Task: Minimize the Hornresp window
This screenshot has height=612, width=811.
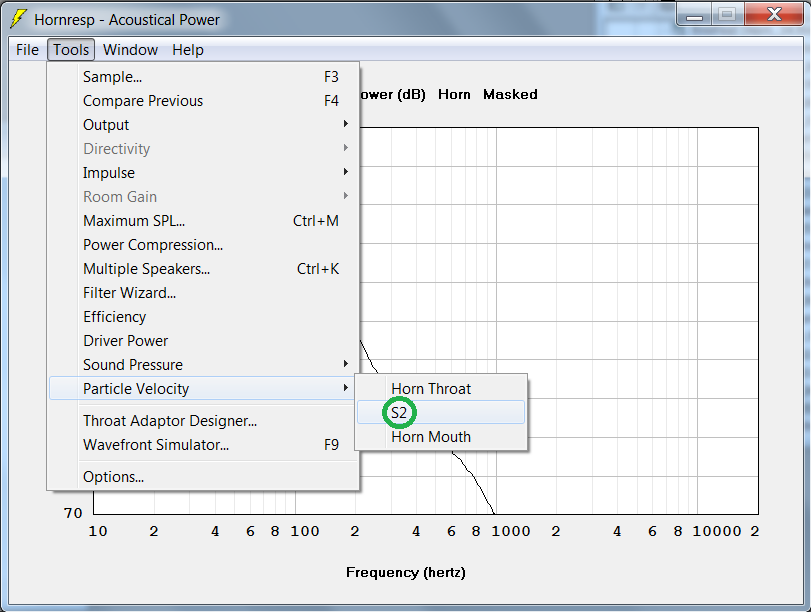Action: 694,14
